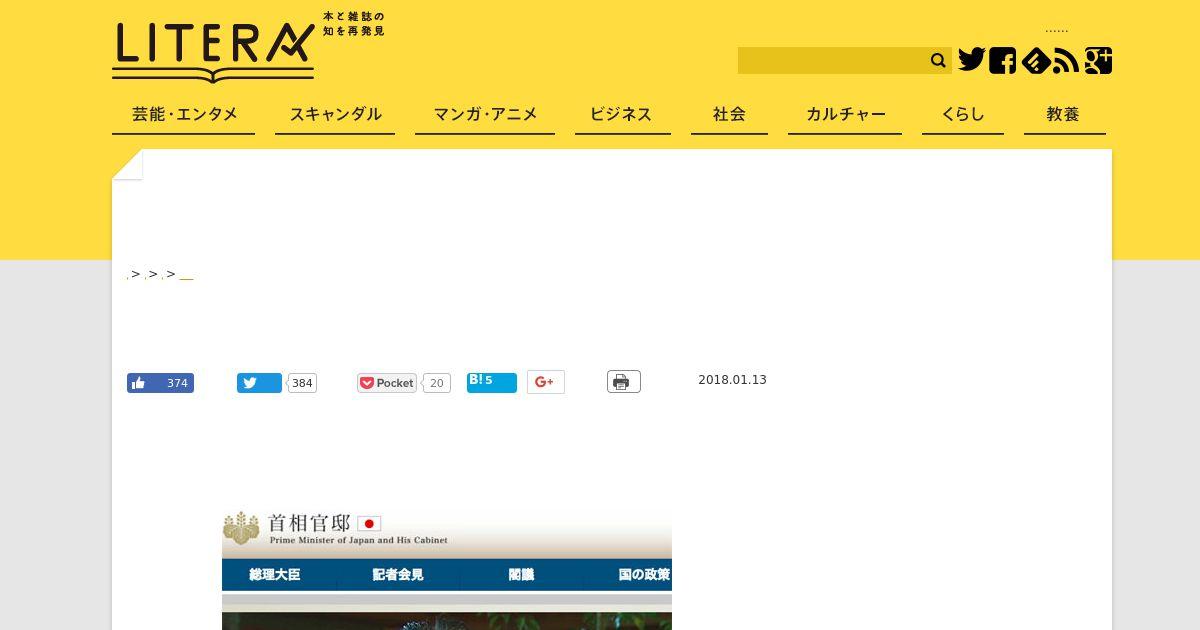Screen dimensions: 1200x630
Task: Click the Facebook like button showing 374
Action: [160, 383]
